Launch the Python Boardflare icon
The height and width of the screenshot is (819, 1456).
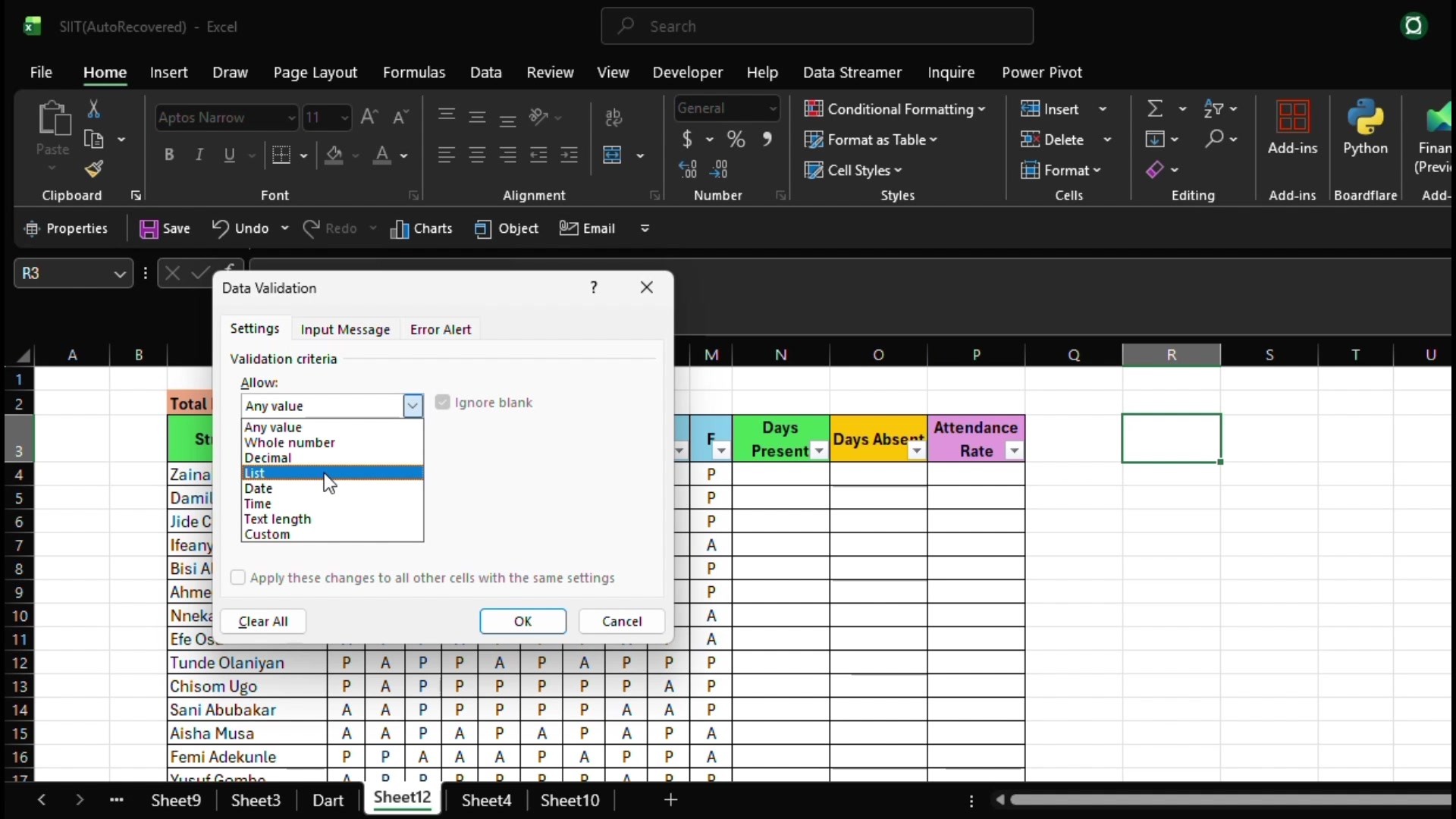pyautogui.click(x=1366, y=127)
